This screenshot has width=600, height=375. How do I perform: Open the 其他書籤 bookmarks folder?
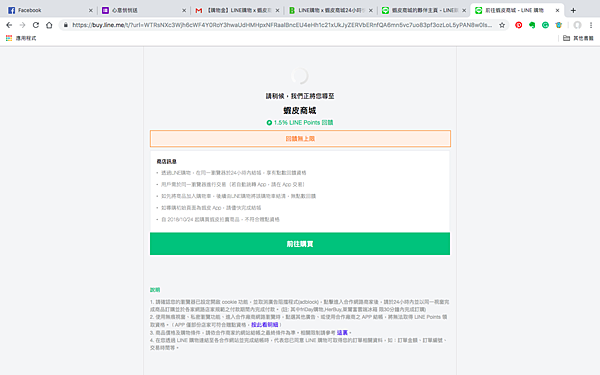[578, 38]
